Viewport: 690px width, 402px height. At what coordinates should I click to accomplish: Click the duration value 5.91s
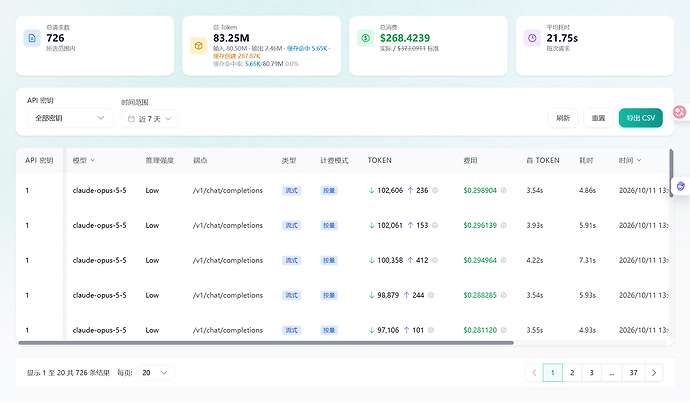click(x=587, y=225)
